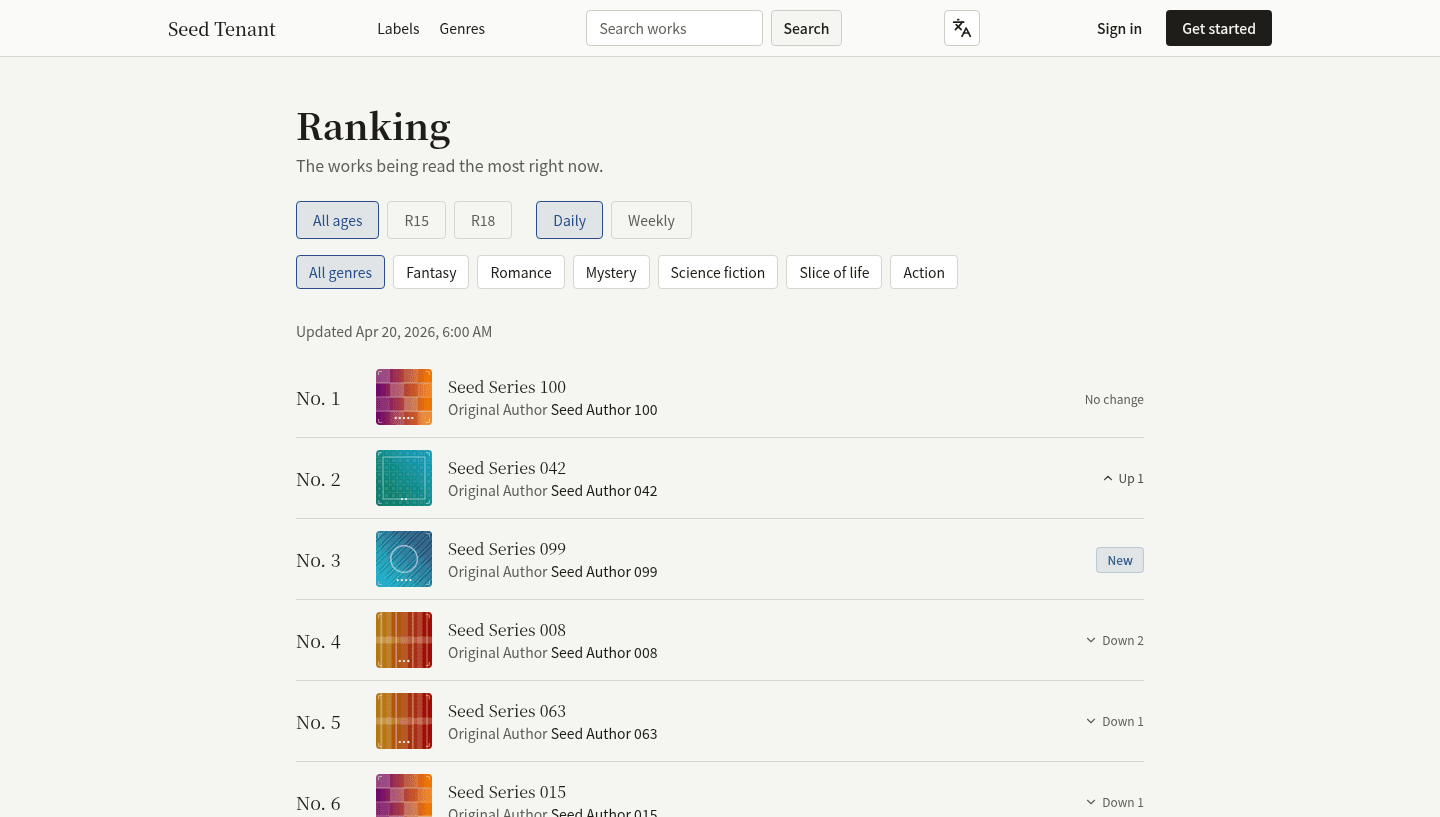Click the Search button
1440x817 pixels.
click(806, 28)
